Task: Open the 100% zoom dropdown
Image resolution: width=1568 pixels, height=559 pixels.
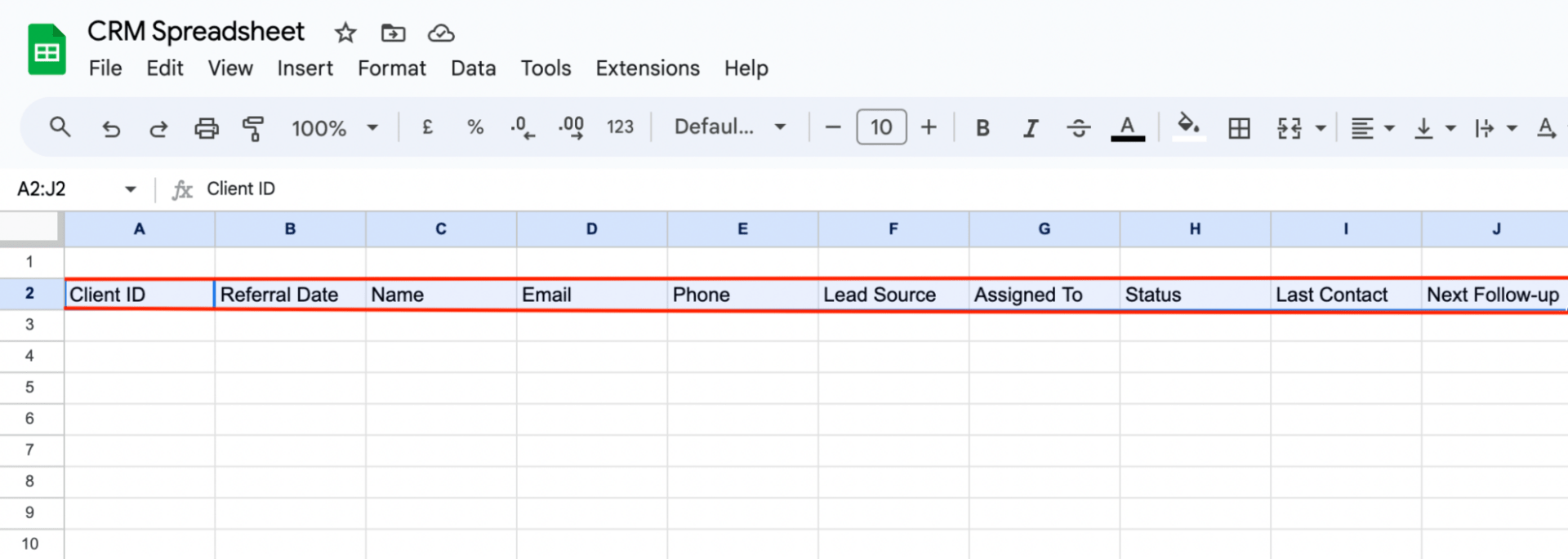Action: coord(335,128)
